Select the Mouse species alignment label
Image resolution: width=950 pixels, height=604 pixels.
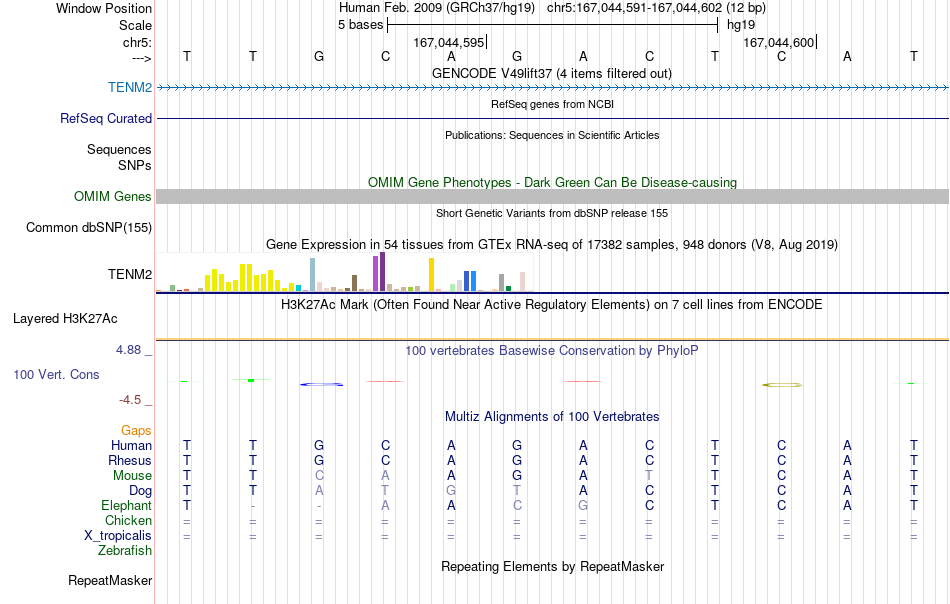(x=132, y=476)
